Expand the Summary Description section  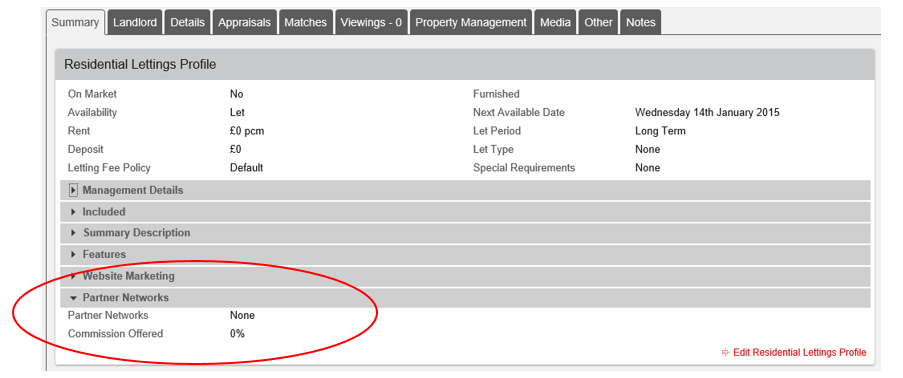[x=465, y=233]
